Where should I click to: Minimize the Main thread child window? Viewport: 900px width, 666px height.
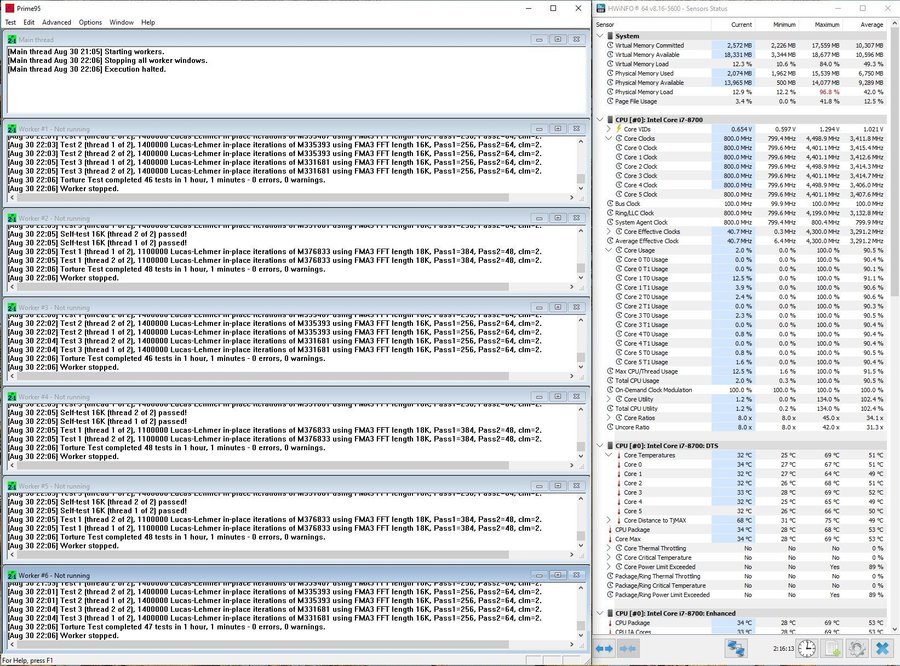pos(539,40)
